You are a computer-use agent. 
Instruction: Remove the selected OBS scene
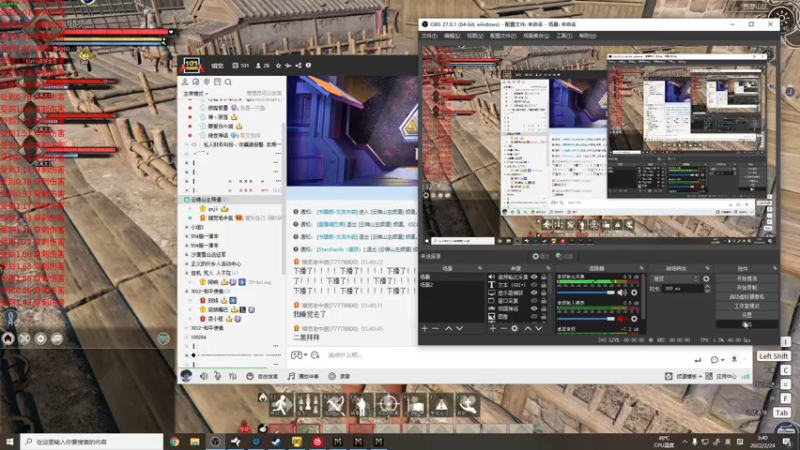(435, 329)
